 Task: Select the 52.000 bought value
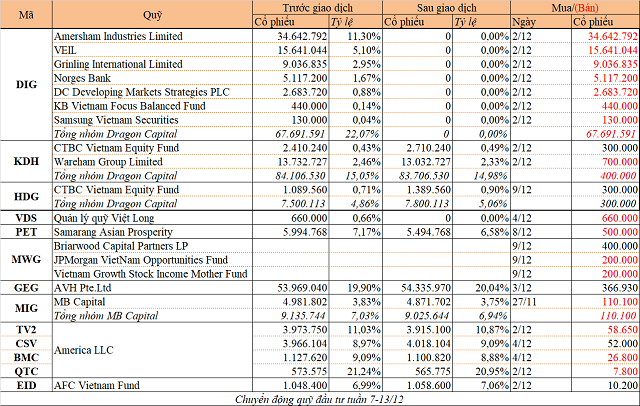point(623,344)
